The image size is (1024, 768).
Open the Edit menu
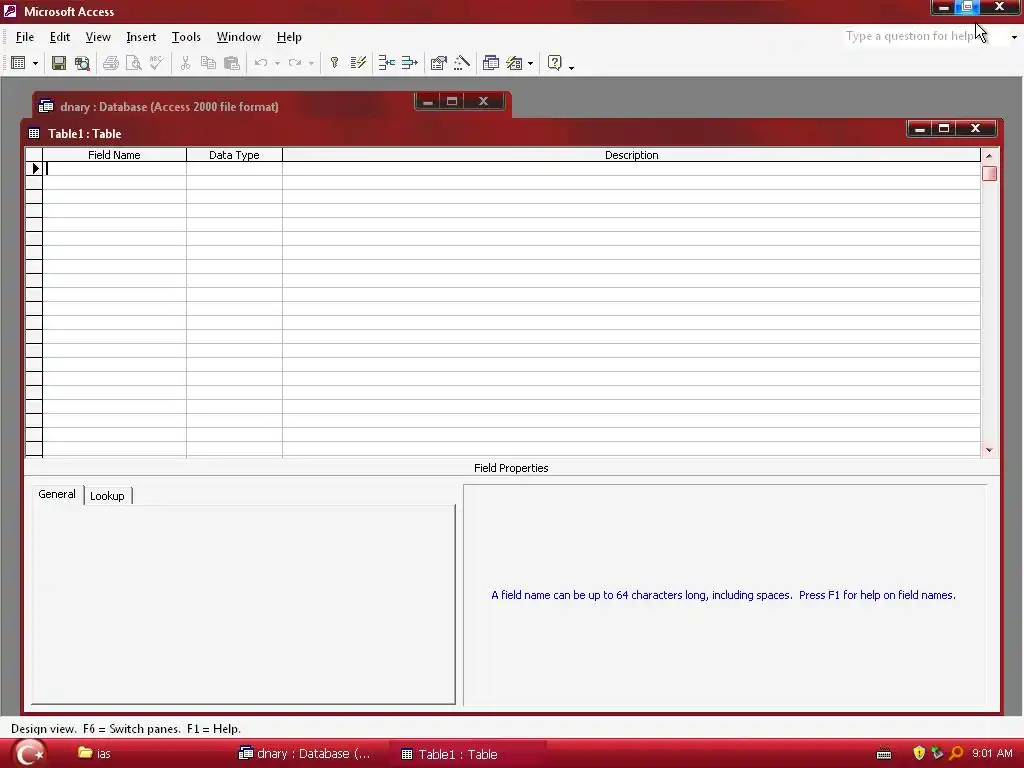pyautogui.click(x=59, y=37)
